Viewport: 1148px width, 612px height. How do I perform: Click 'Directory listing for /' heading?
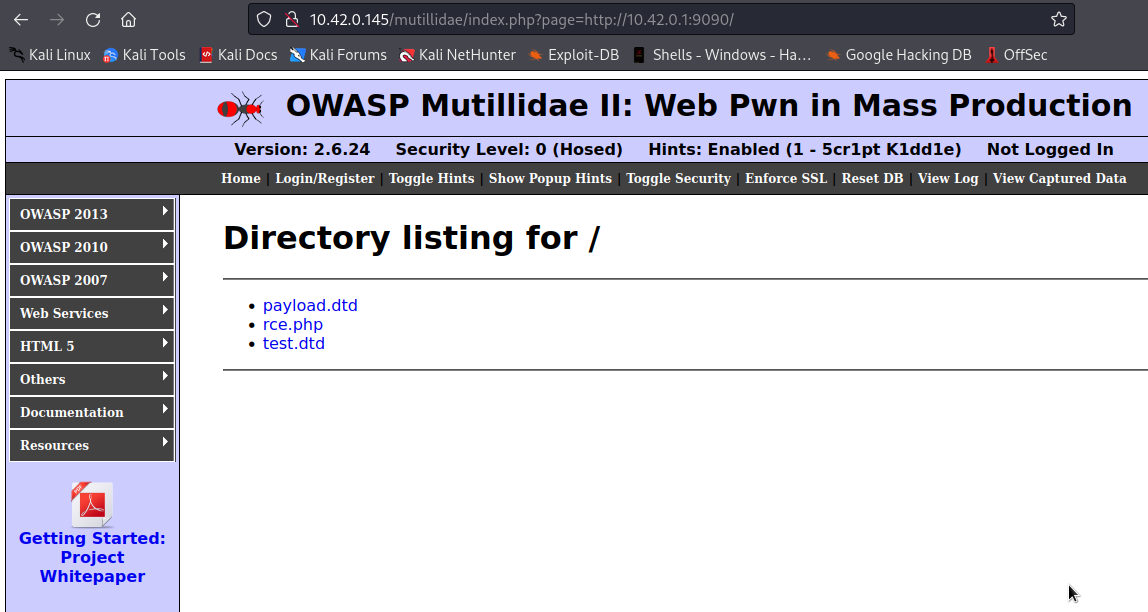(411, 238)
